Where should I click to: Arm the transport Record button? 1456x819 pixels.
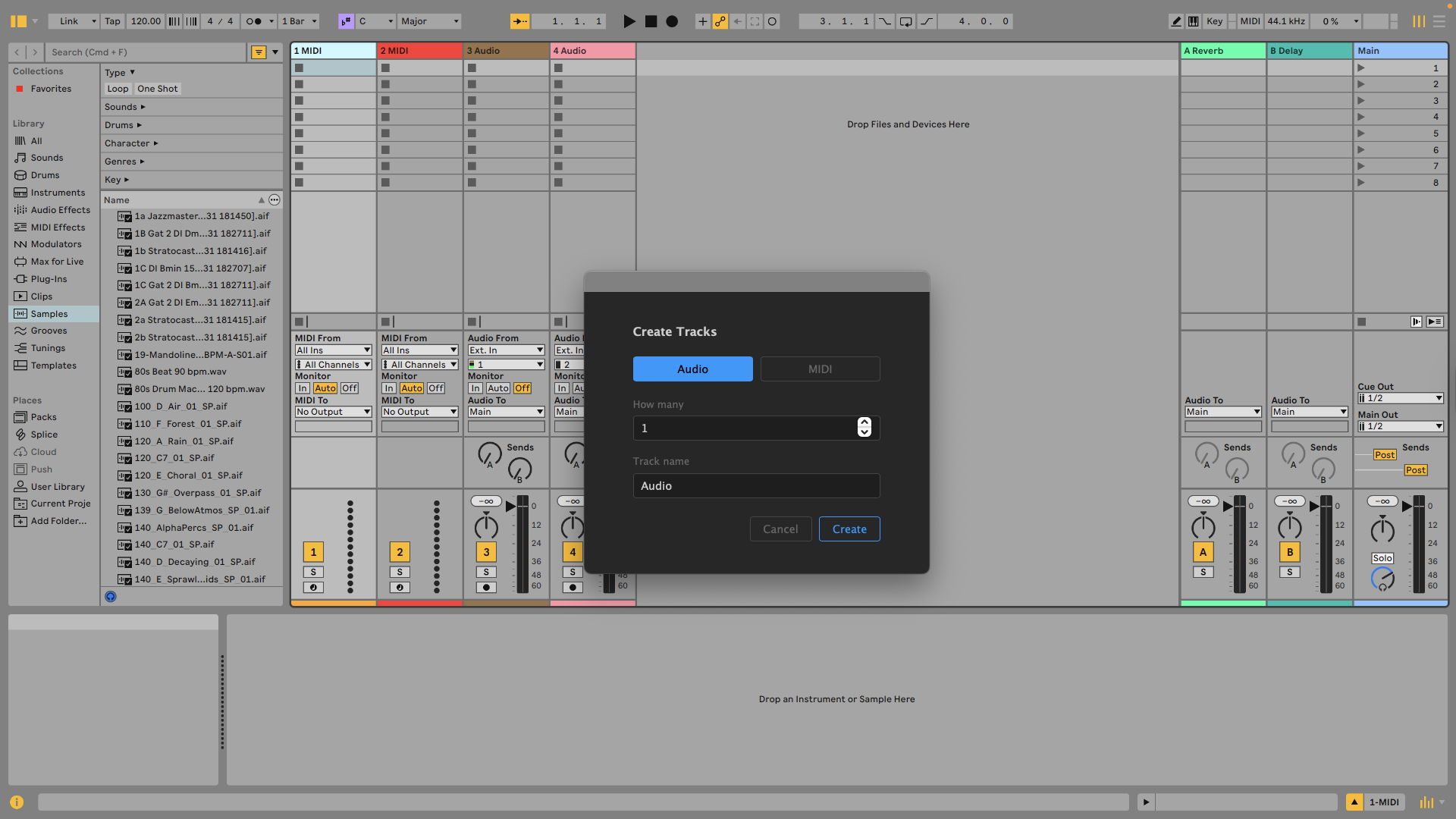pos(672,21)
